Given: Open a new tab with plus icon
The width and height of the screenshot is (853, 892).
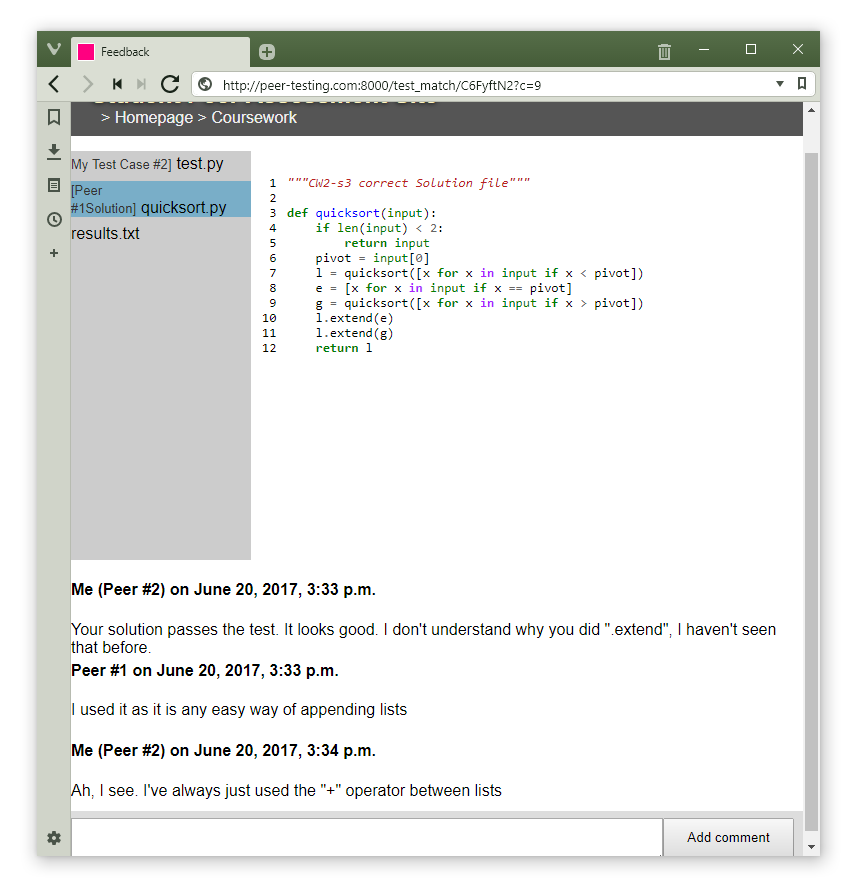Looking at the screenshot, I should 267,52.
